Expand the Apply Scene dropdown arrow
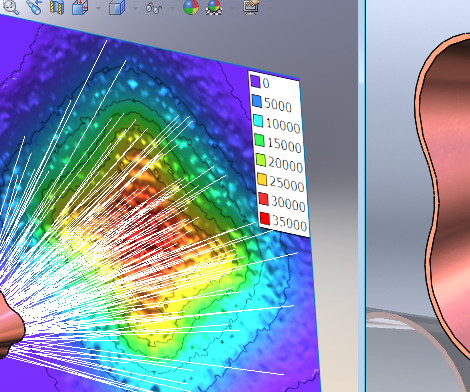This screenshot has width=470, height=392. (232, 8)
